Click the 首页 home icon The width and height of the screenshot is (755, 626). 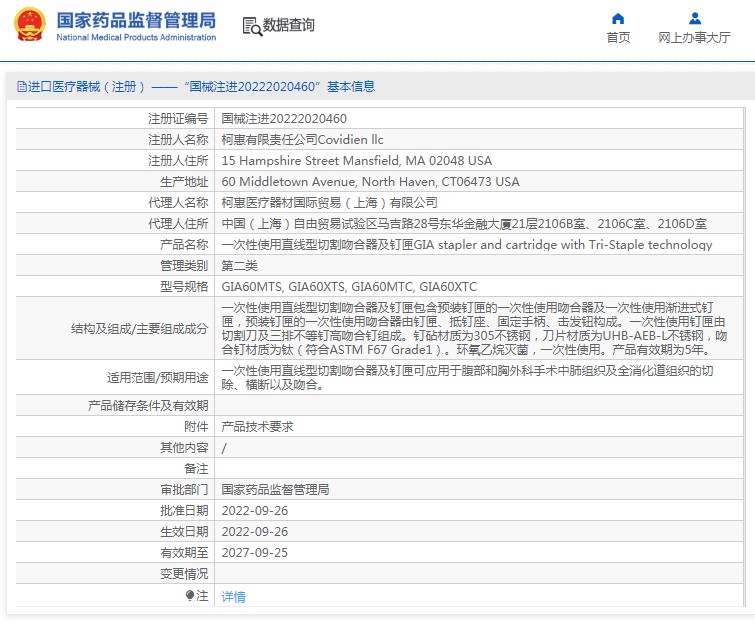click(618, 19)
